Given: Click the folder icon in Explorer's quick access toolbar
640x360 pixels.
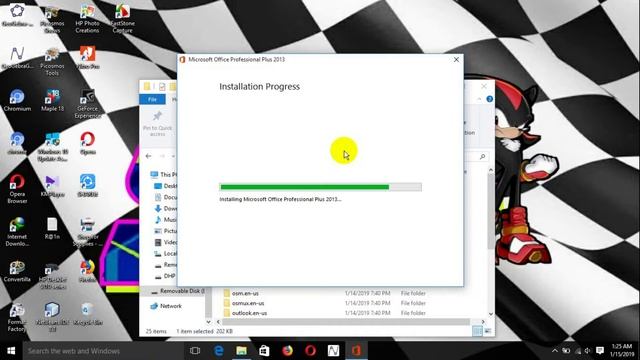Looking at the screenshot, I should (x=147, y=86).
